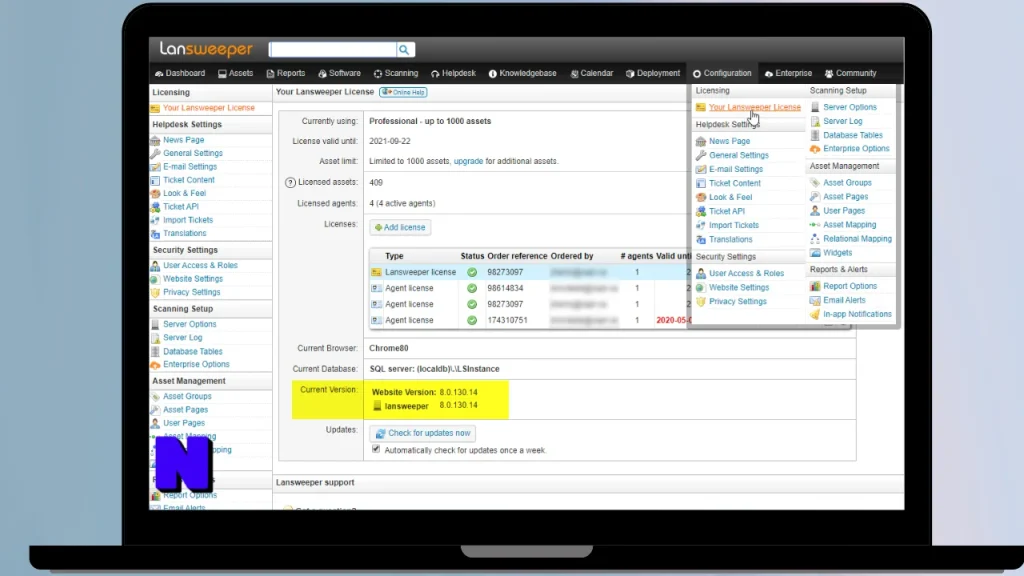Open Asset Groups in left sidebar
Screen dimensions: 1024x576
pyautogui.click(x=187, y=396)
